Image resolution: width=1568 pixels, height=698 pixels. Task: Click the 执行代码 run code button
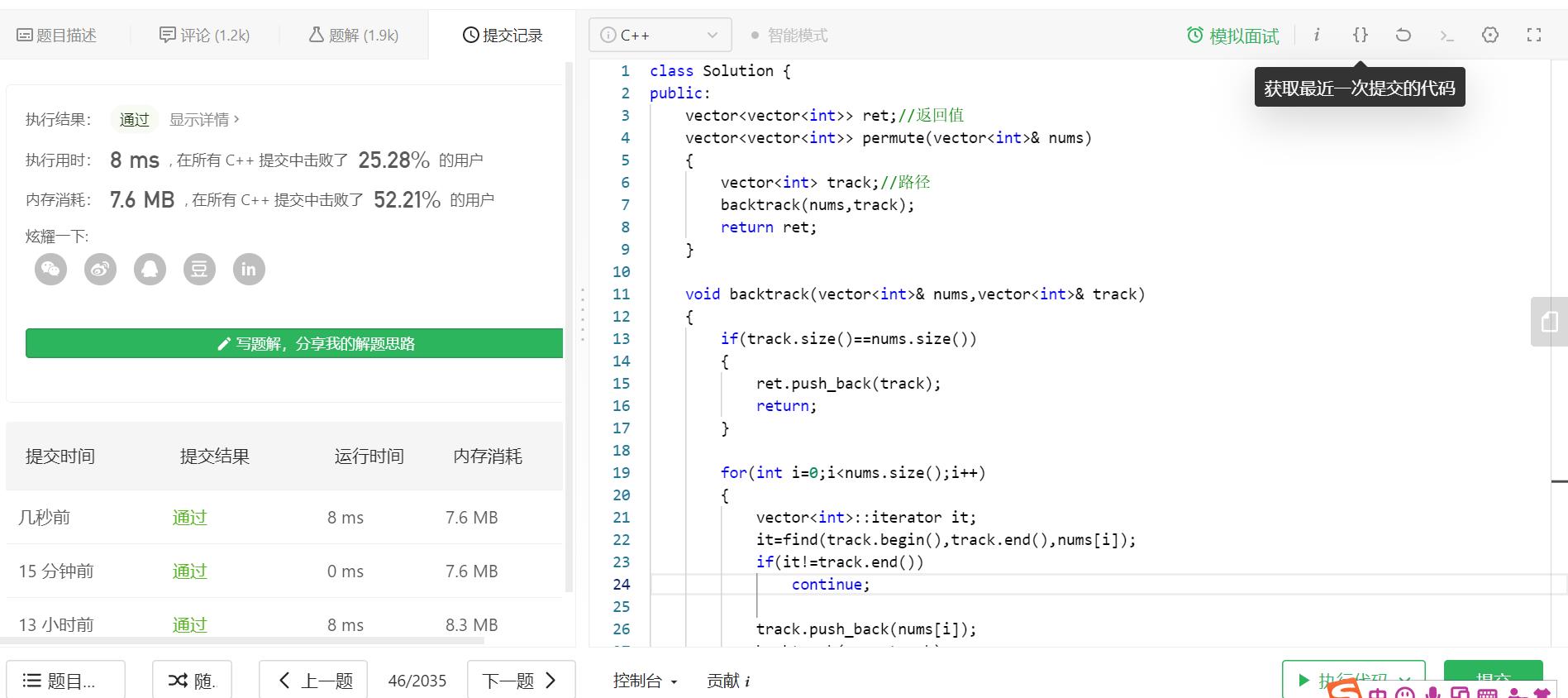click(x=1354, y=680)
